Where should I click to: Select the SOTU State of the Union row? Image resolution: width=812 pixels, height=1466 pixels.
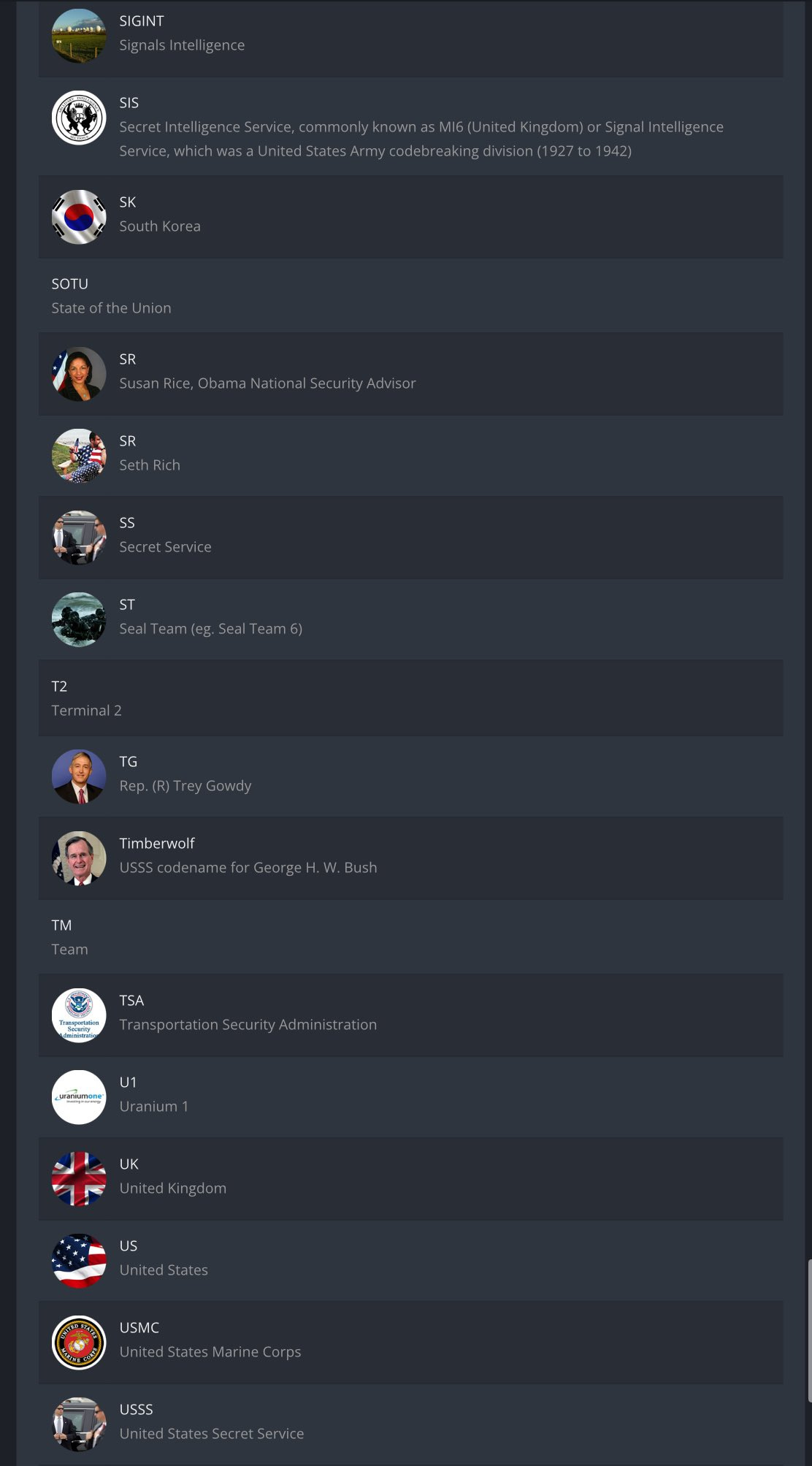(x=411, y=296)
